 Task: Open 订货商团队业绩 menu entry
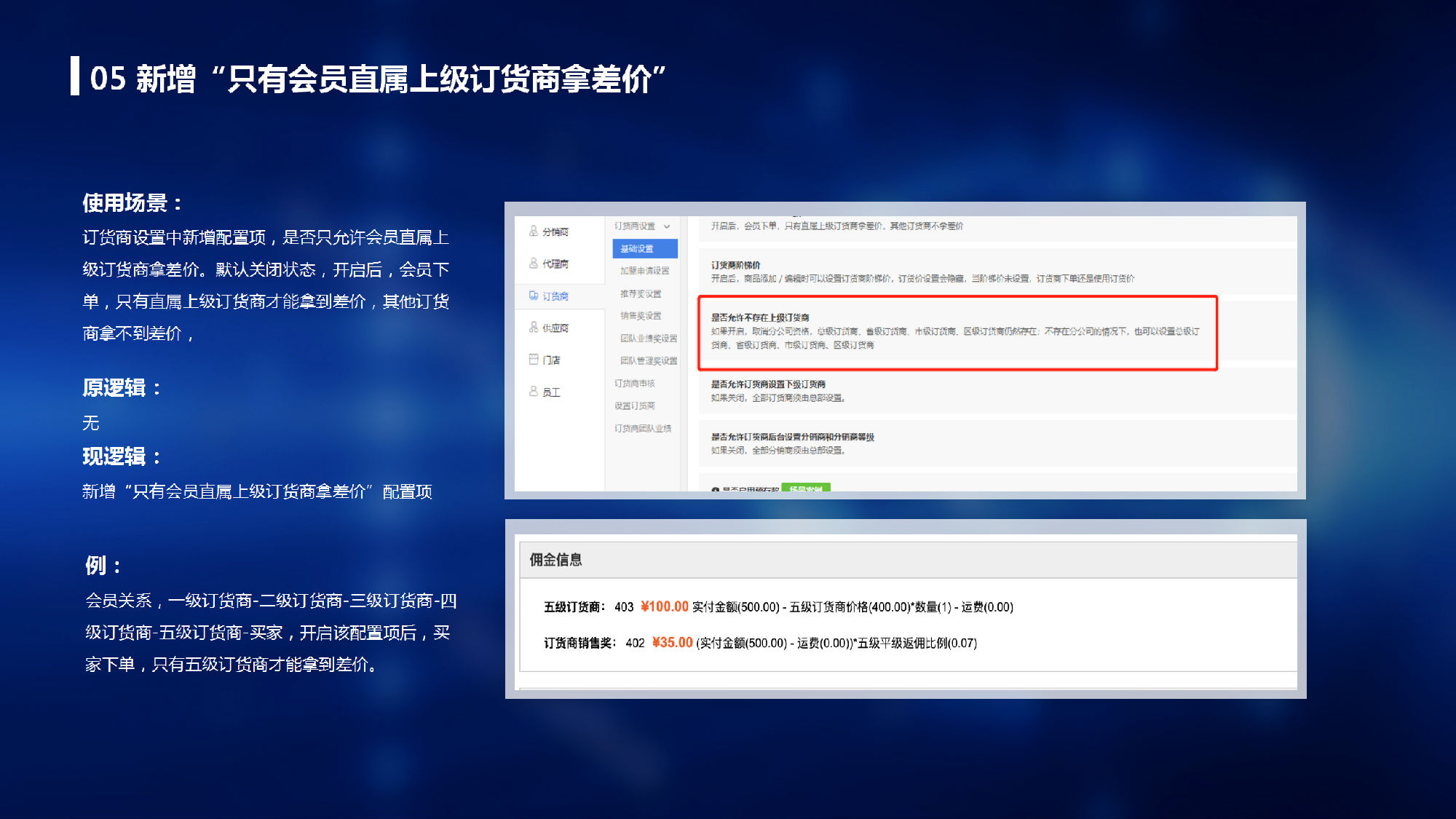tap(643, 429)
